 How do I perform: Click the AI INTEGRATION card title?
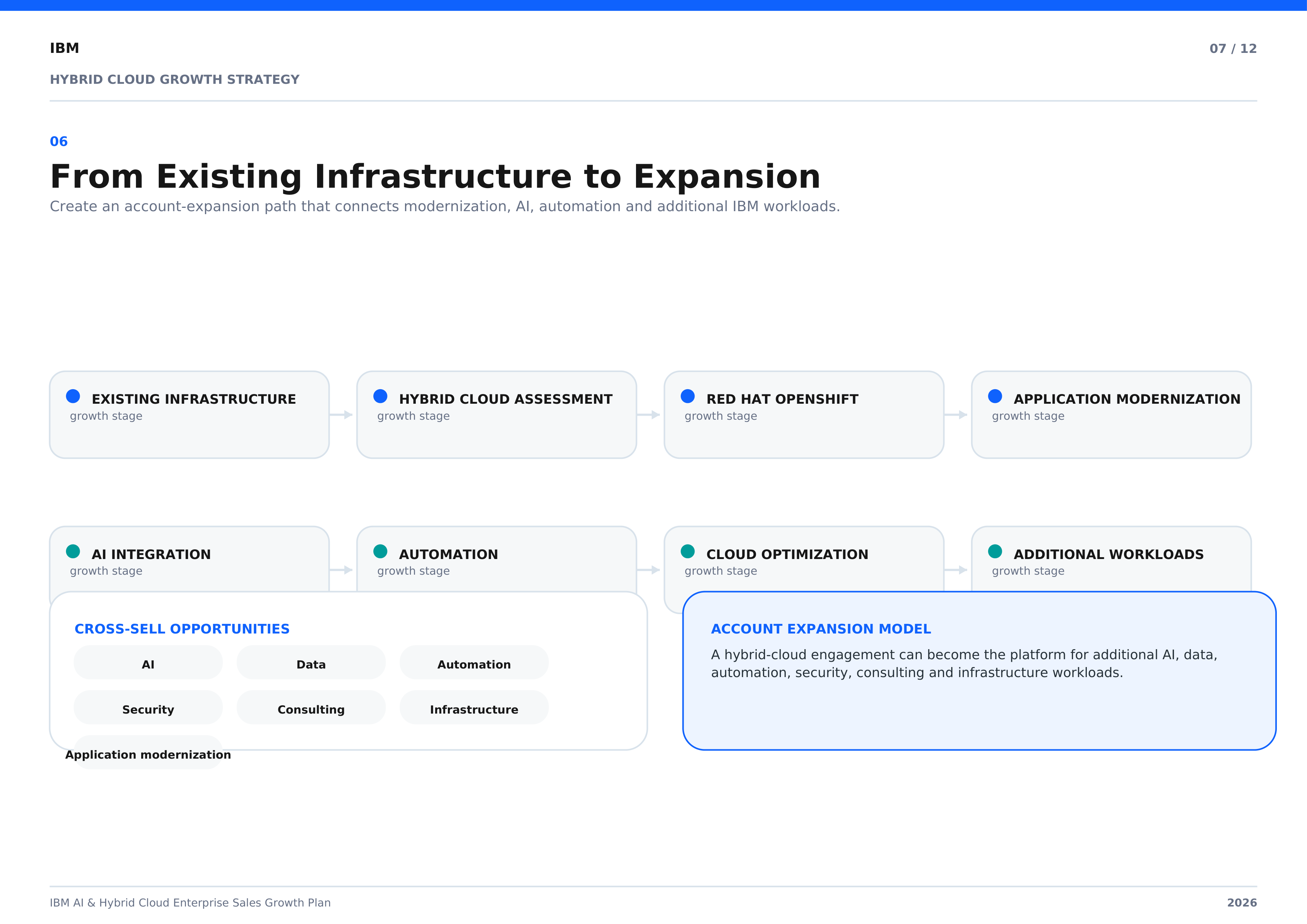[151, 554]
